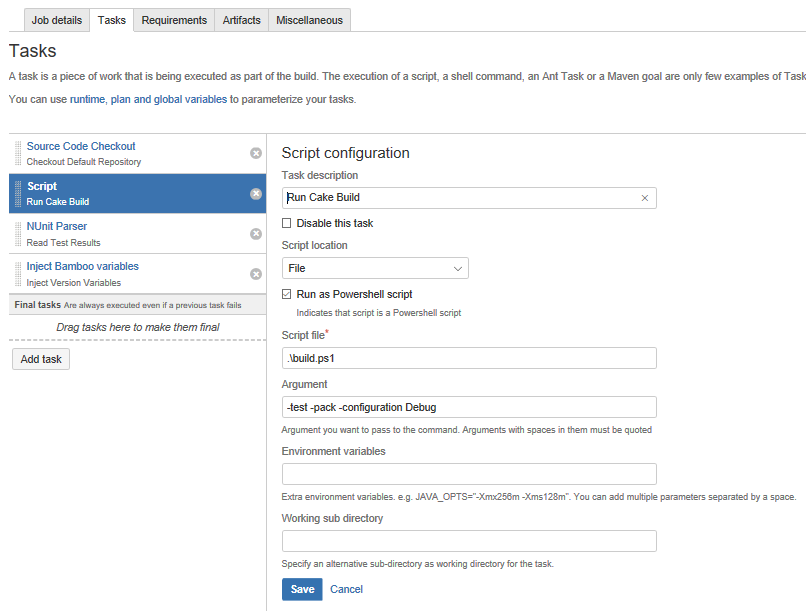This screenshot has width=806, height=614.
Task: Clear the Task description field text
Action: pos(644,198)
